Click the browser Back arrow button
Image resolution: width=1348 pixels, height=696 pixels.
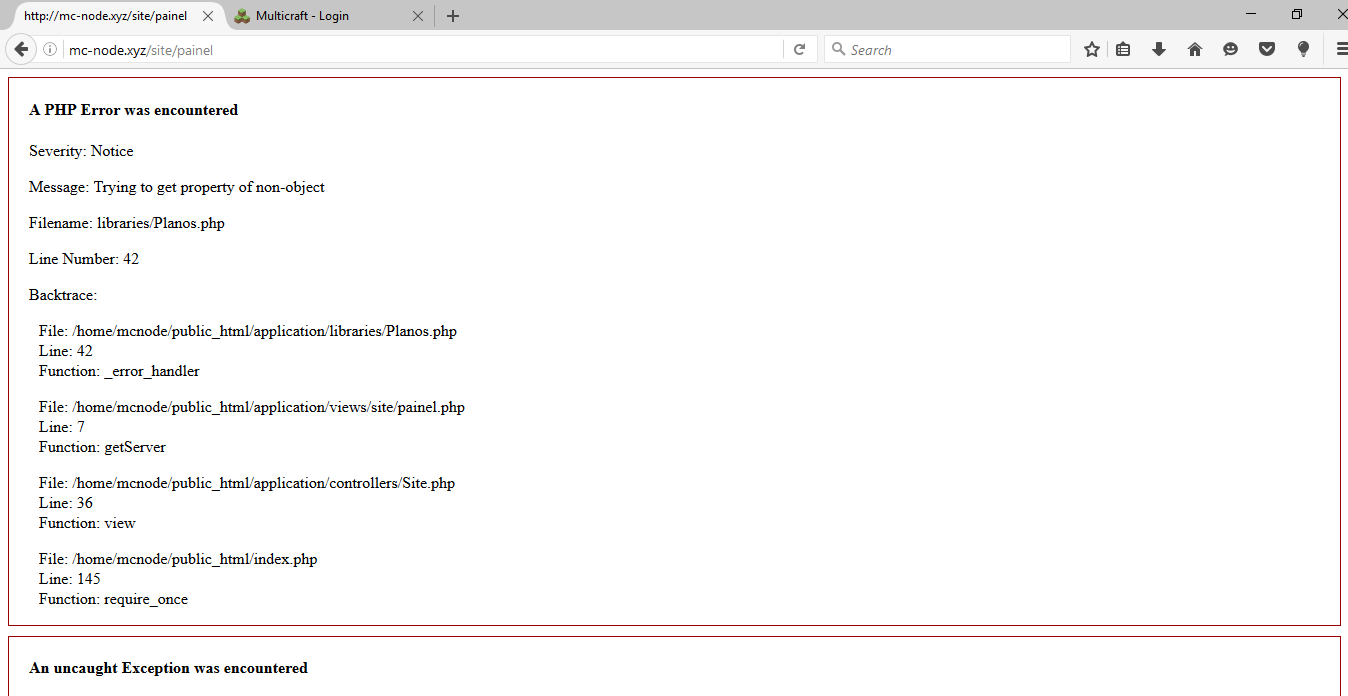(21, 50)
